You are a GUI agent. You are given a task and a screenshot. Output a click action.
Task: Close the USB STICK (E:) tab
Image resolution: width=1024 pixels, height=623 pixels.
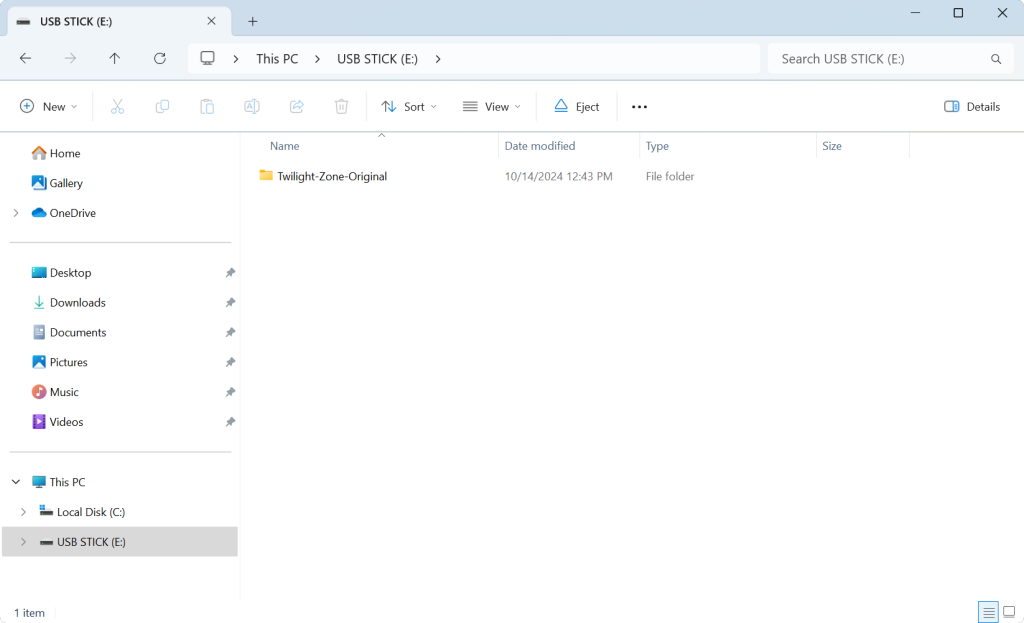(x=212, y=21)
